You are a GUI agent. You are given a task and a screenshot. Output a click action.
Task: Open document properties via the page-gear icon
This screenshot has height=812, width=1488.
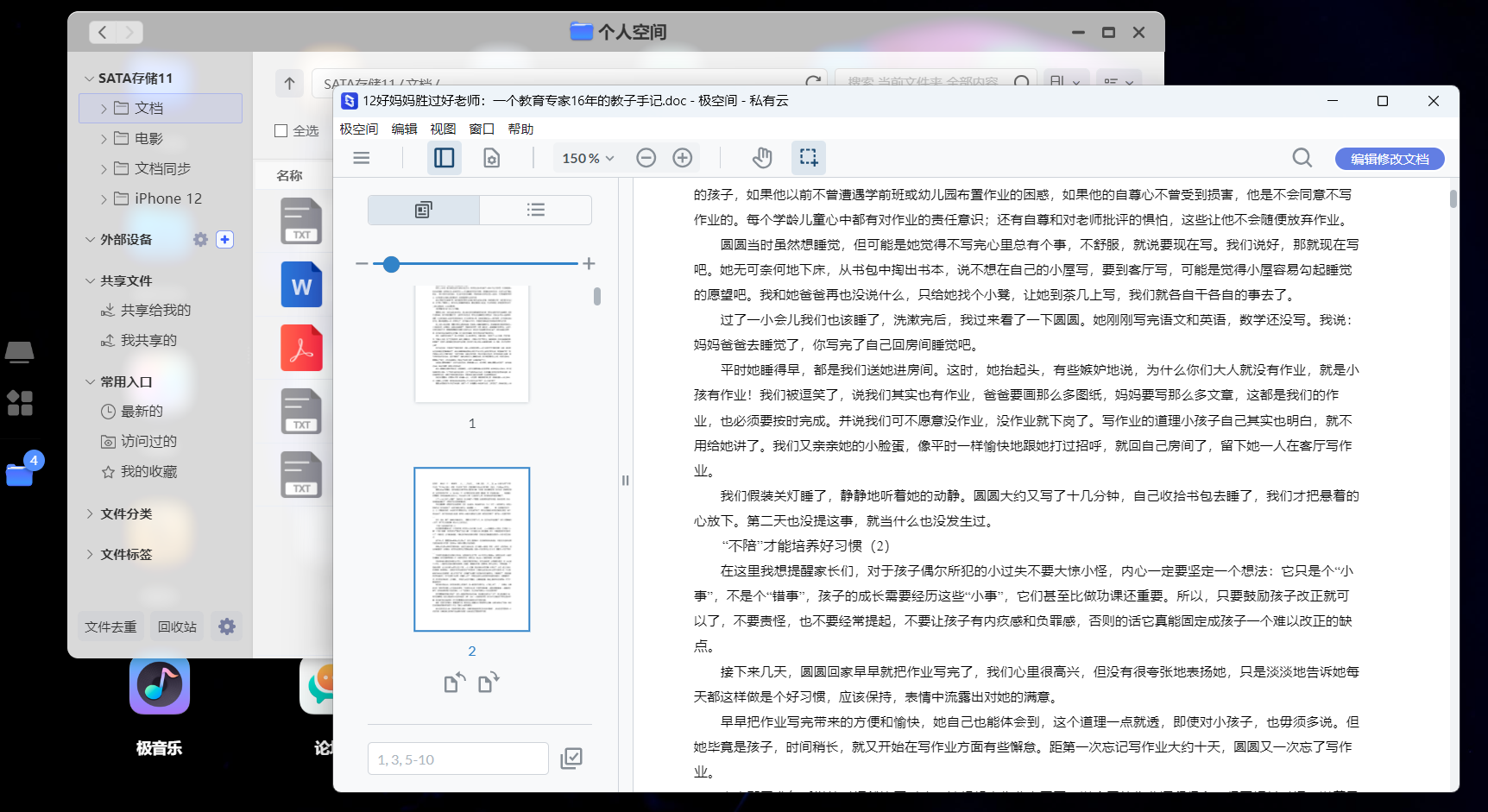click(491, 158)
